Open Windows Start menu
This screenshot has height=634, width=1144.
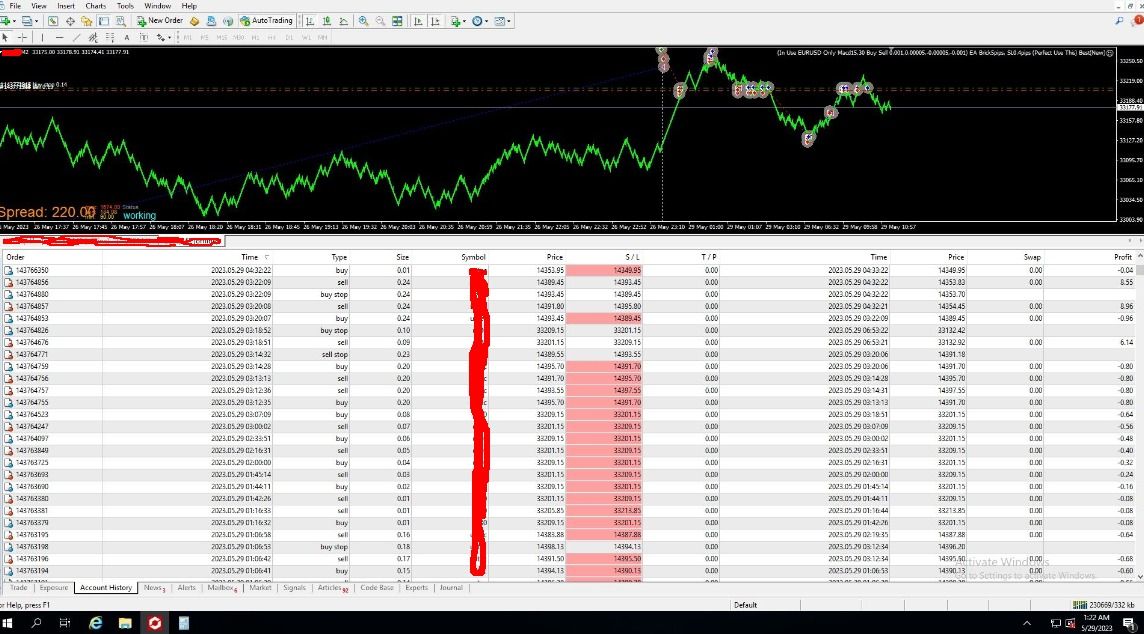point(8,623)
